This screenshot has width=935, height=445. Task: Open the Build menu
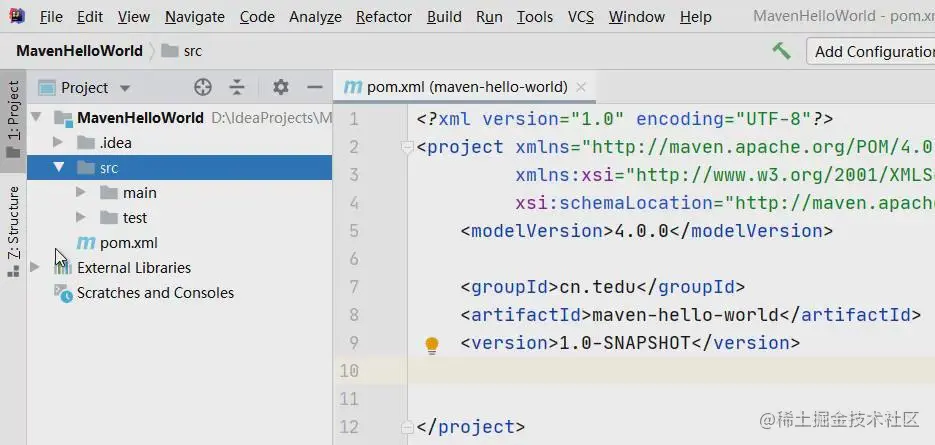[444, 17]
